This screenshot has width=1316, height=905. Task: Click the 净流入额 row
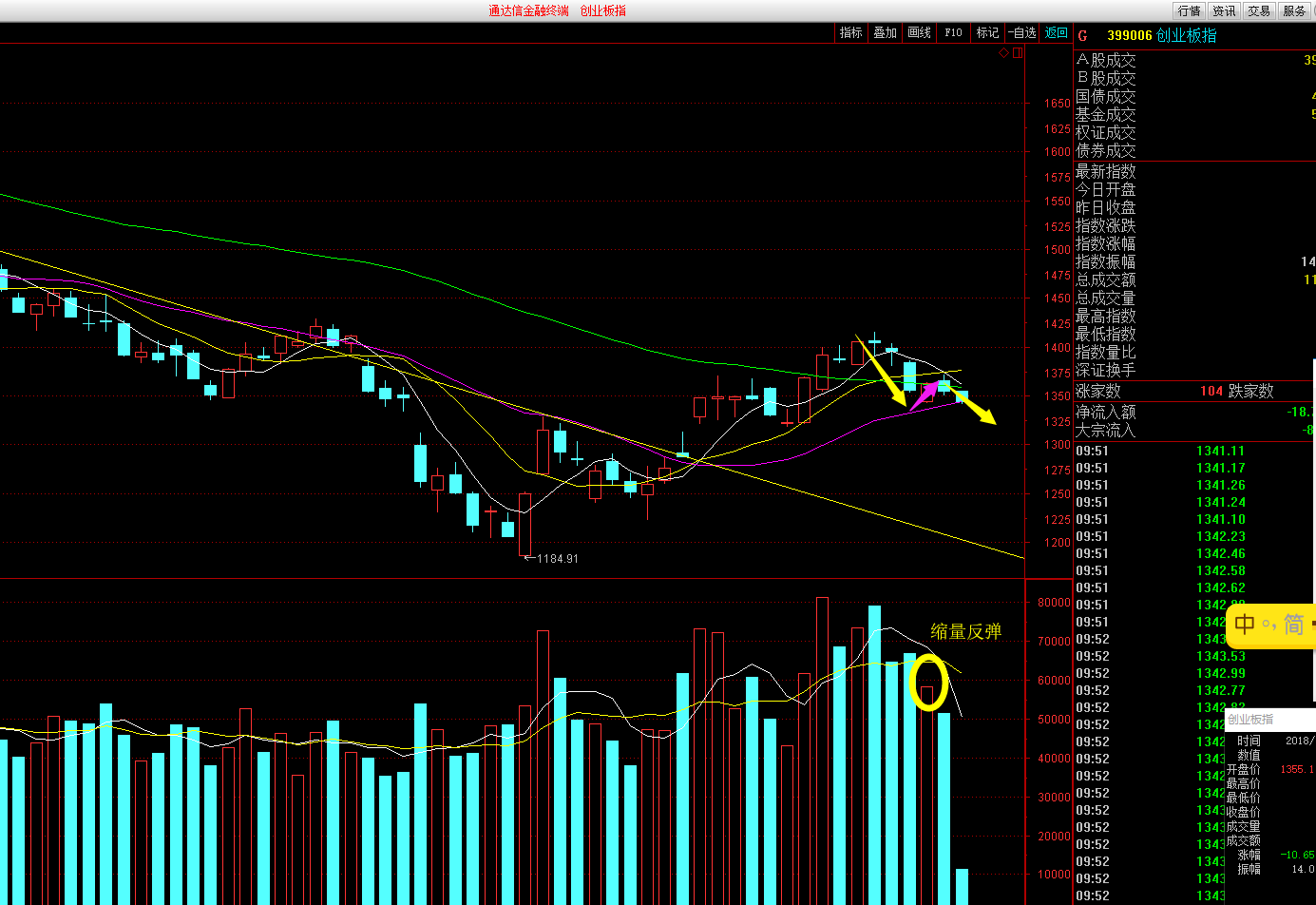click(1195, 412)
